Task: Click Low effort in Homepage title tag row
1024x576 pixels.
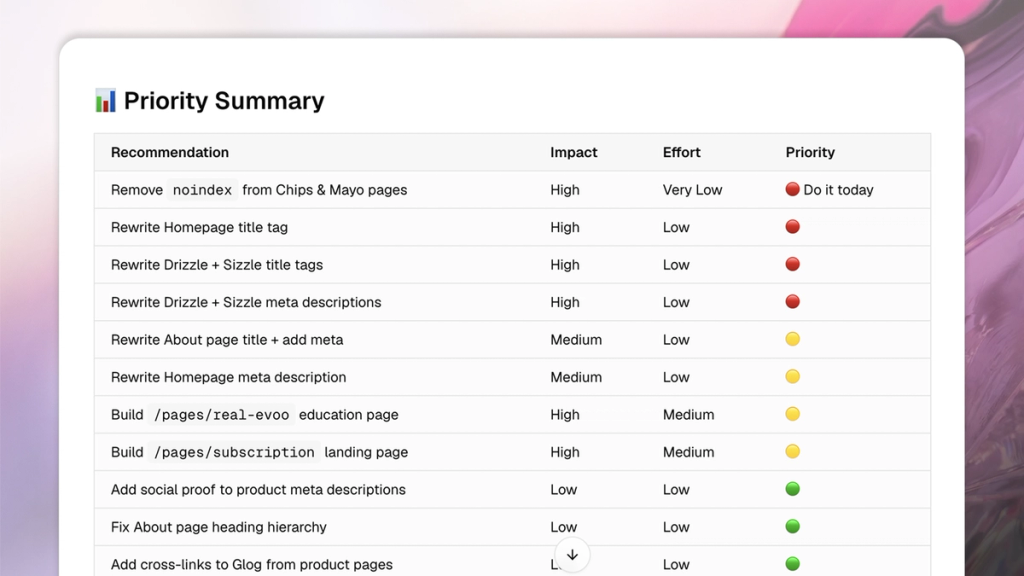Action: (x=676, y=227)
